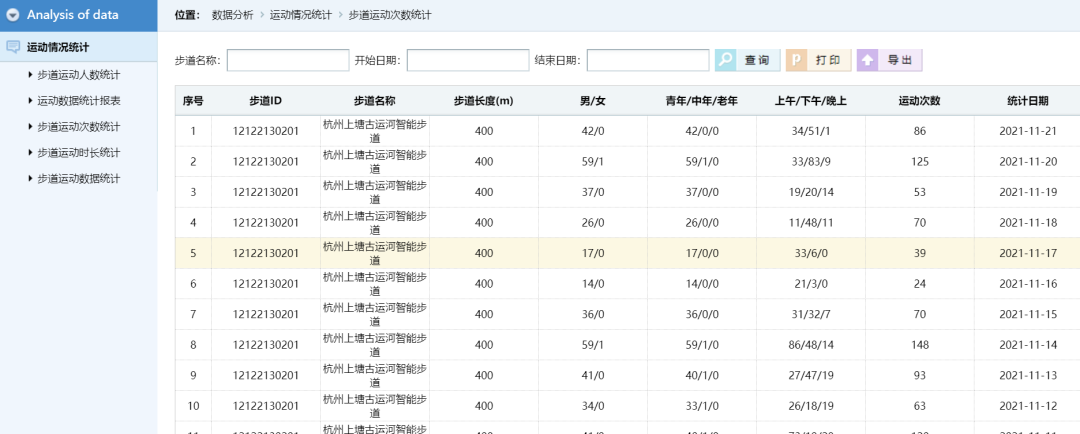Click the 打印 print button

(x=818, y=60)
